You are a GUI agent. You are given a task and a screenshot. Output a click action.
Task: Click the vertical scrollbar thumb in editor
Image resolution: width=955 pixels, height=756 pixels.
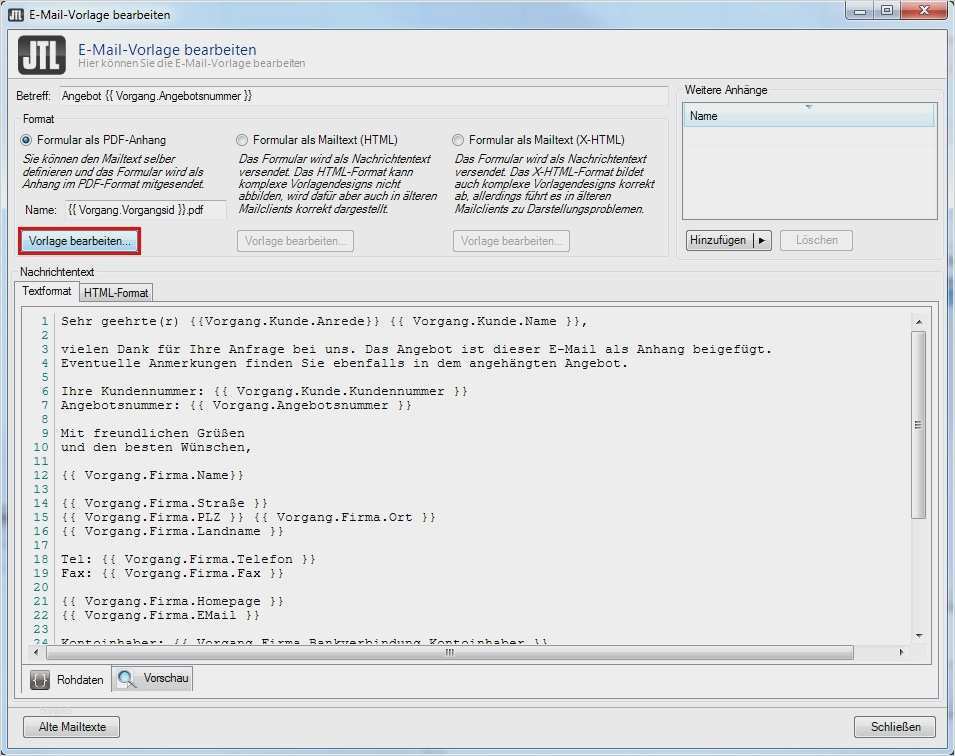click(918, 425)
